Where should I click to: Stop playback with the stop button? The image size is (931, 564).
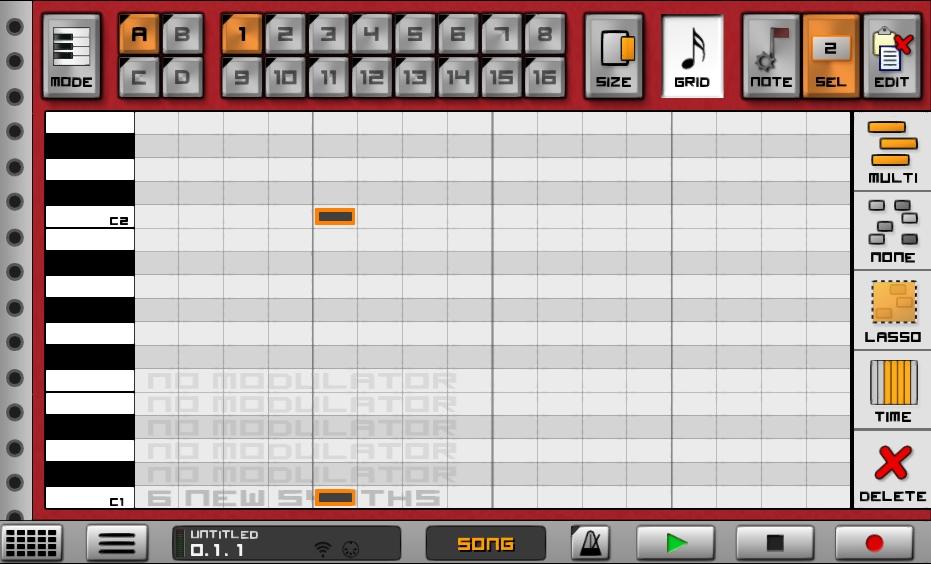[775, 542]
